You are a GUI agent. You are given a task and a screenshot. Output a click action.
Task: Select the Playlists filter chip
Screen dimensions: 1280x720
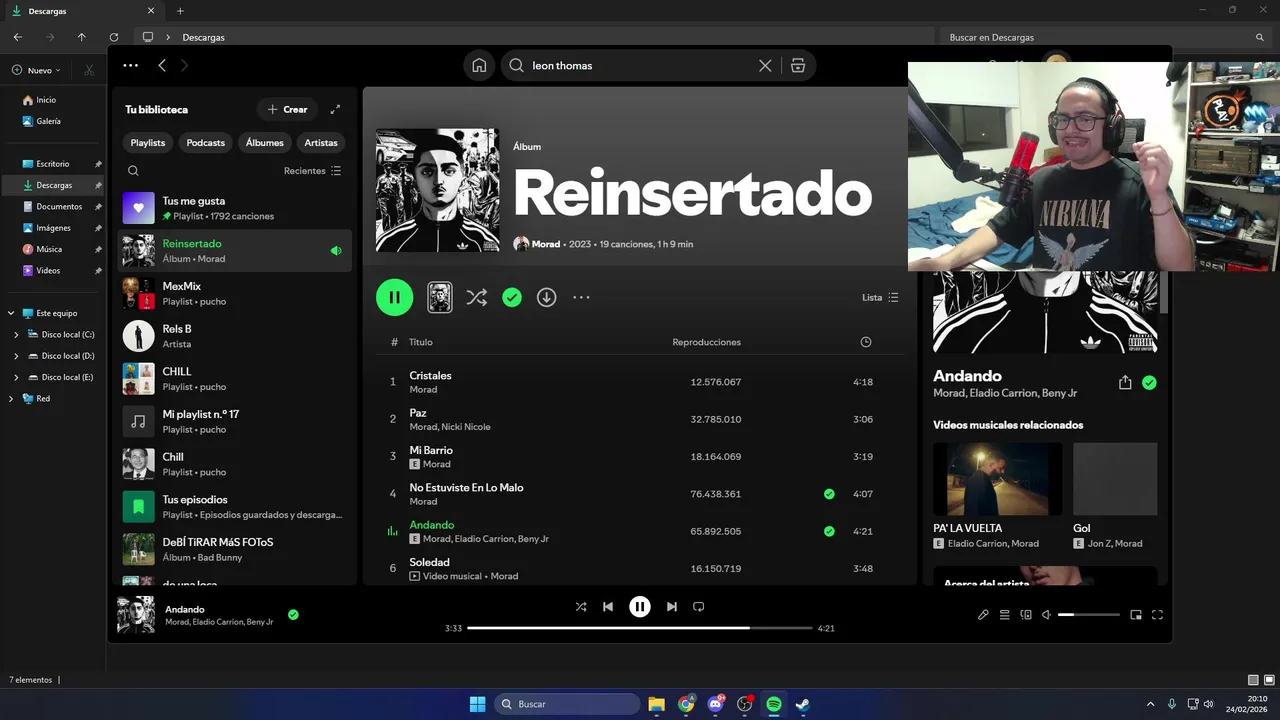click(x=148, y=143)
